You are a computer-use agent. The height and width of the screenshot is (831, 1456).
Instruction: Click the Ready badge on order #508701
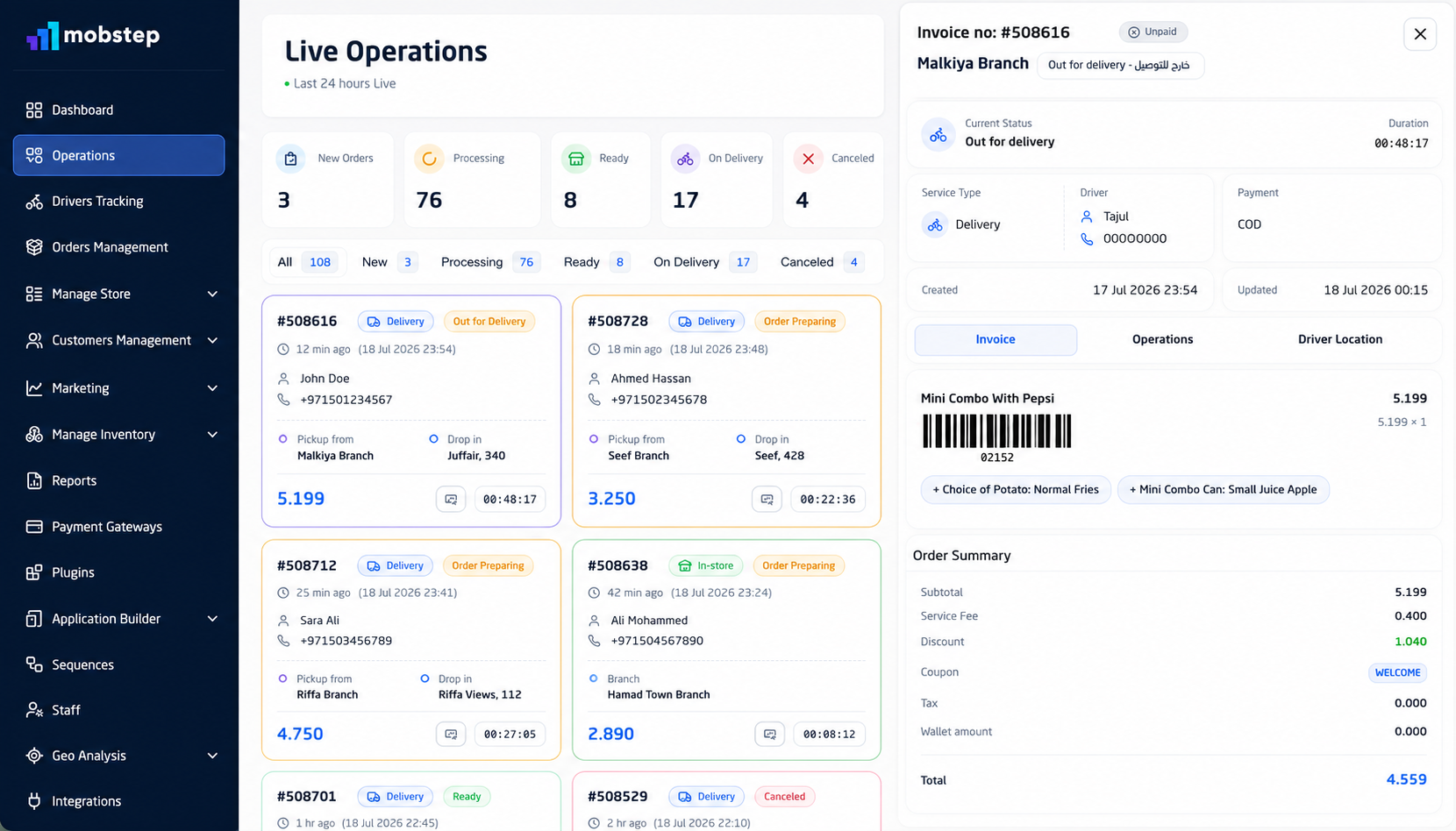[x=467, y=797]
